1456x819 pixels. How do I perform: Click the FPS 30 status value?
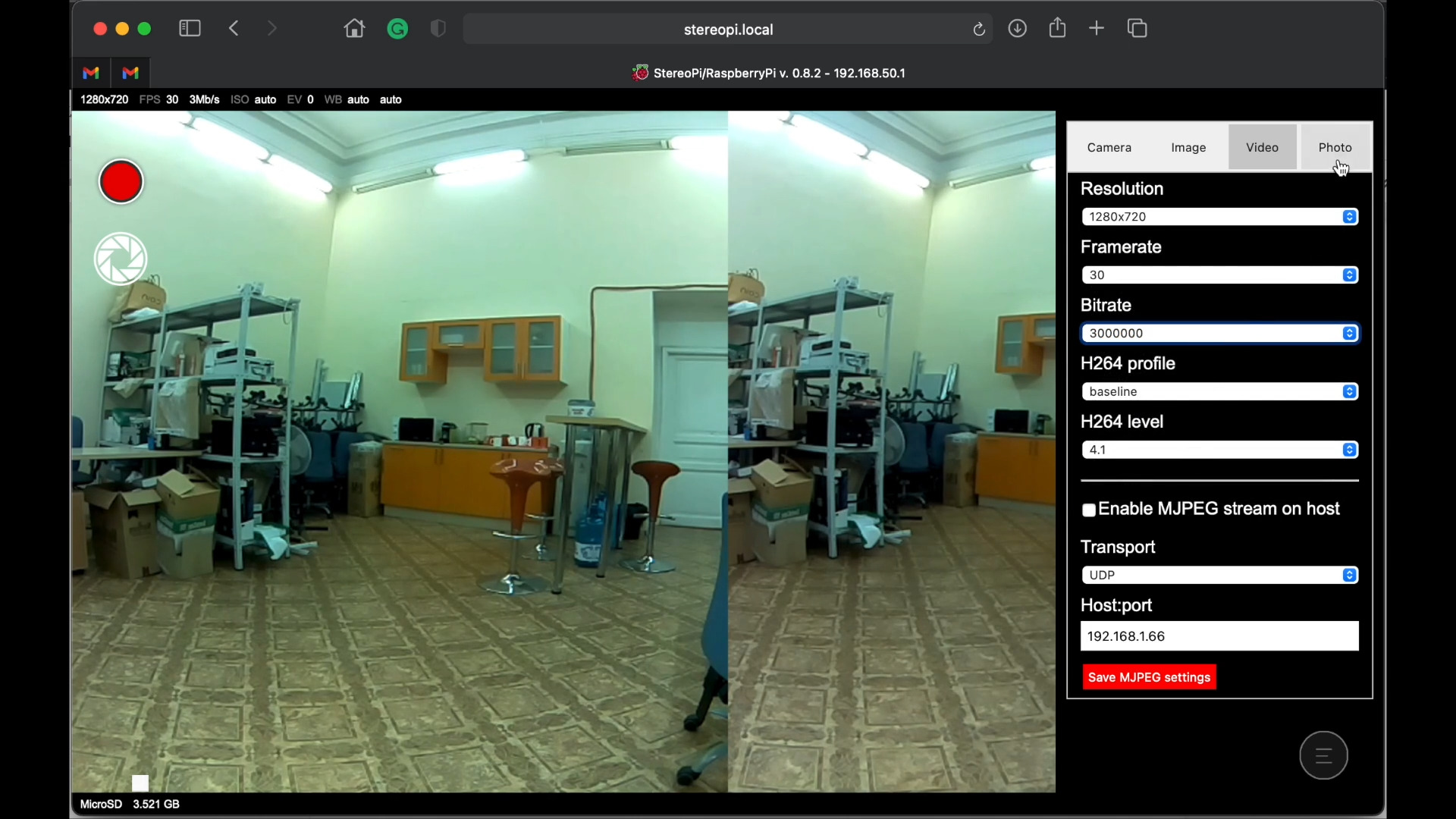pos(159,99)
